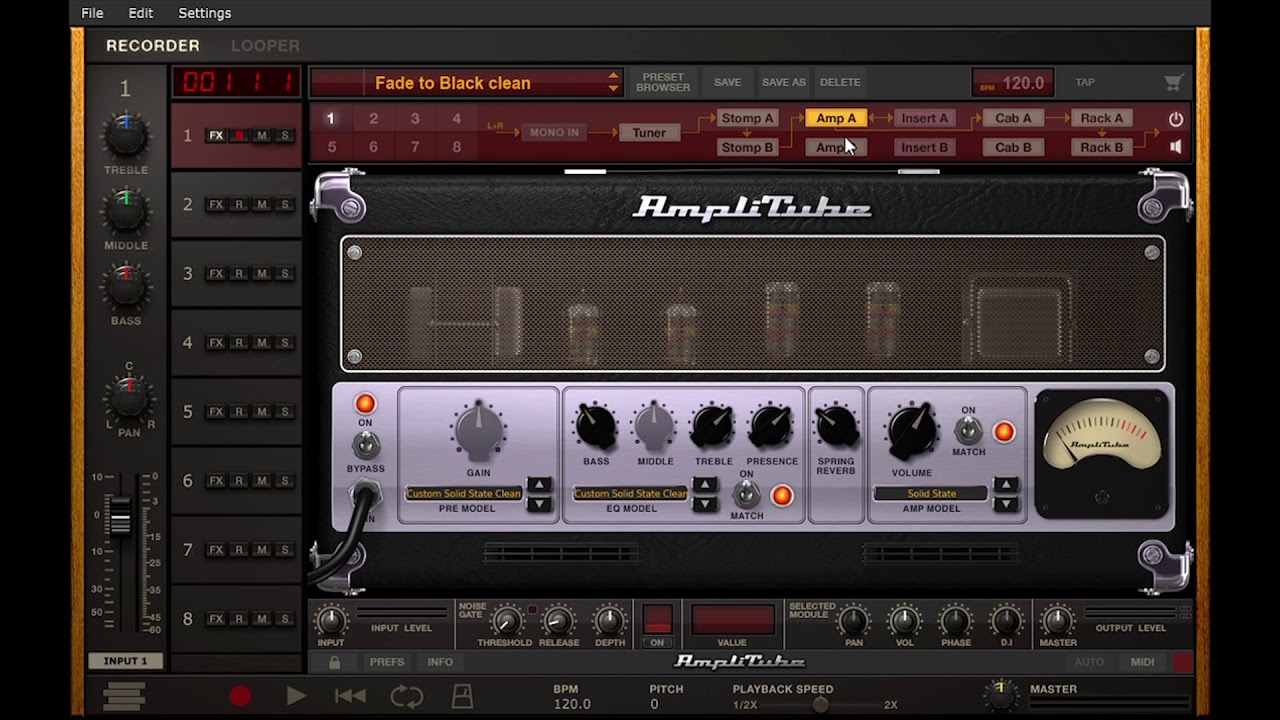Viewport: 1280px width, 720px height.
Task: Click the red MIDI indicator square
Action: coord(1183,662)
